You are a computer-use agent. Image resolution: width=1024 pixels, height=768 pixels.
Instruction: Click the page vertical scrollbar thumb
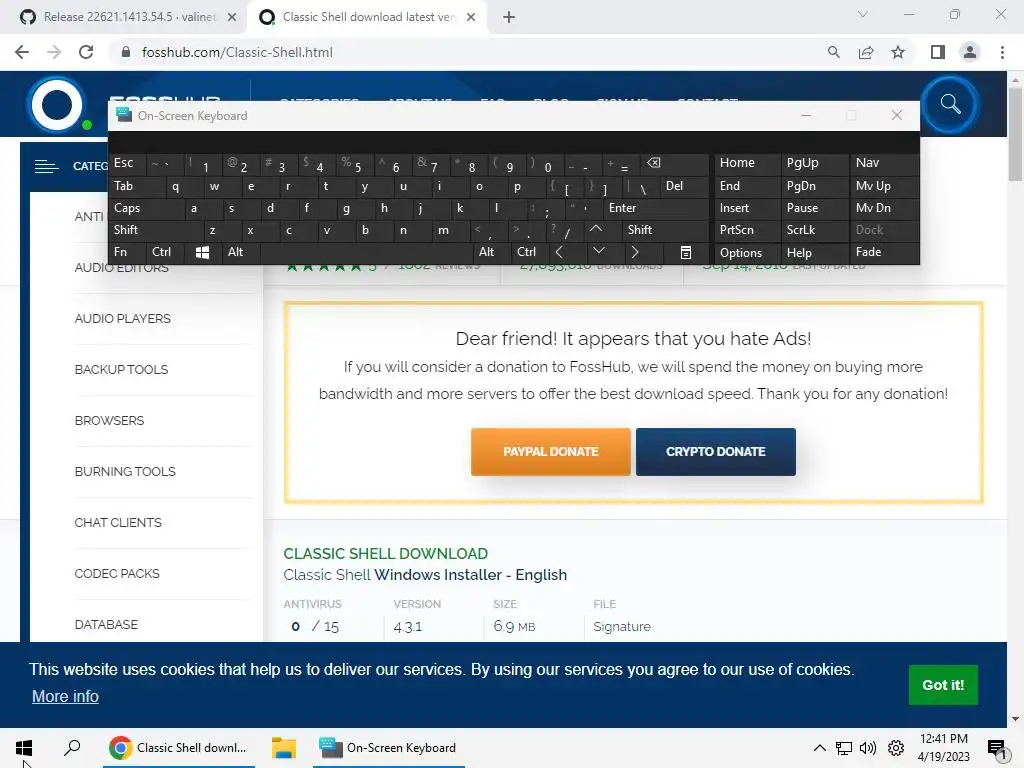(x=1015, y=134)
